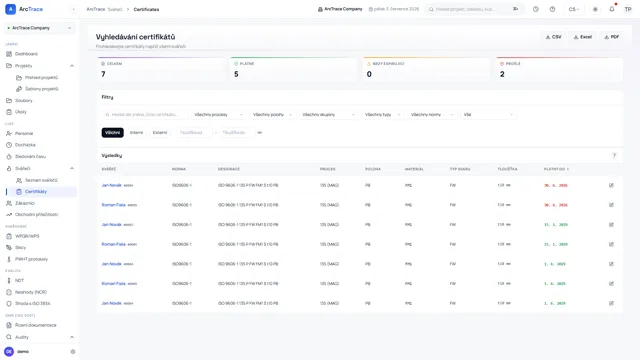Collapse the sidebar with the arrow button
640x360 pixels.
[x=73, y=9]
